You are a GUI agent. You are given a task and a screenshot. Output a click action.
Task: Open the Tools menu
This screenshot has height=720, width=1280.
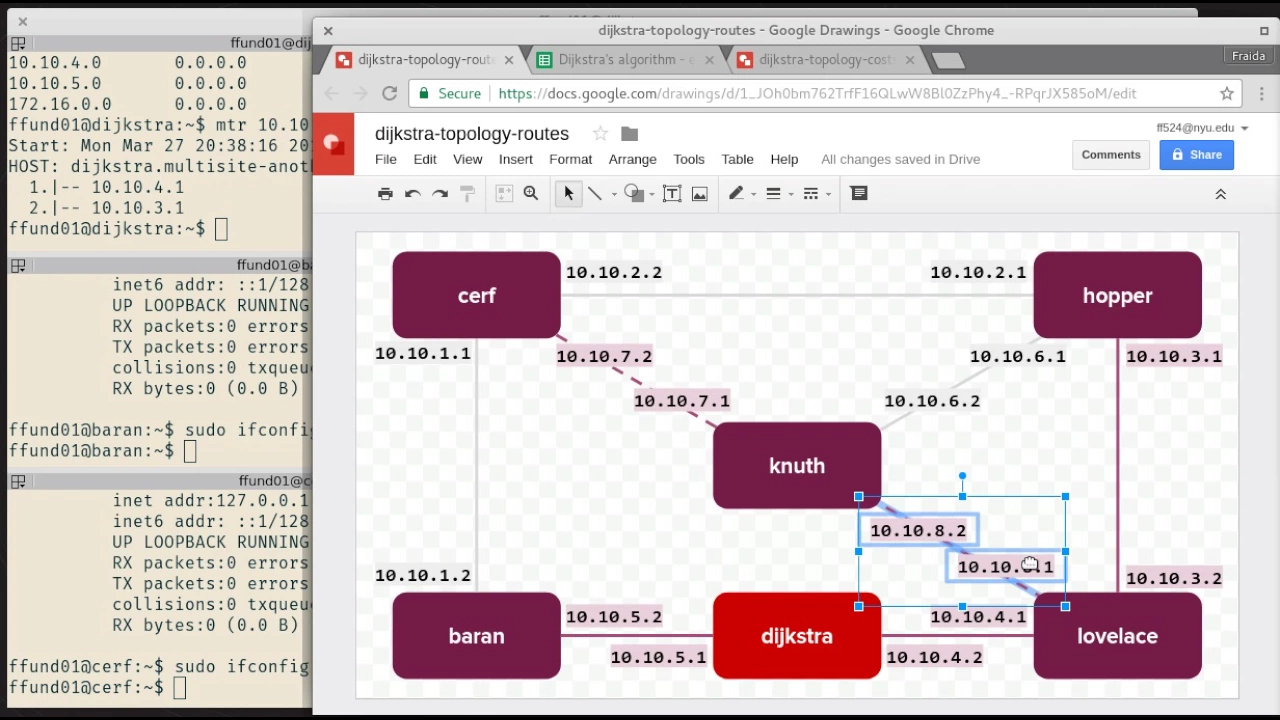689,159
